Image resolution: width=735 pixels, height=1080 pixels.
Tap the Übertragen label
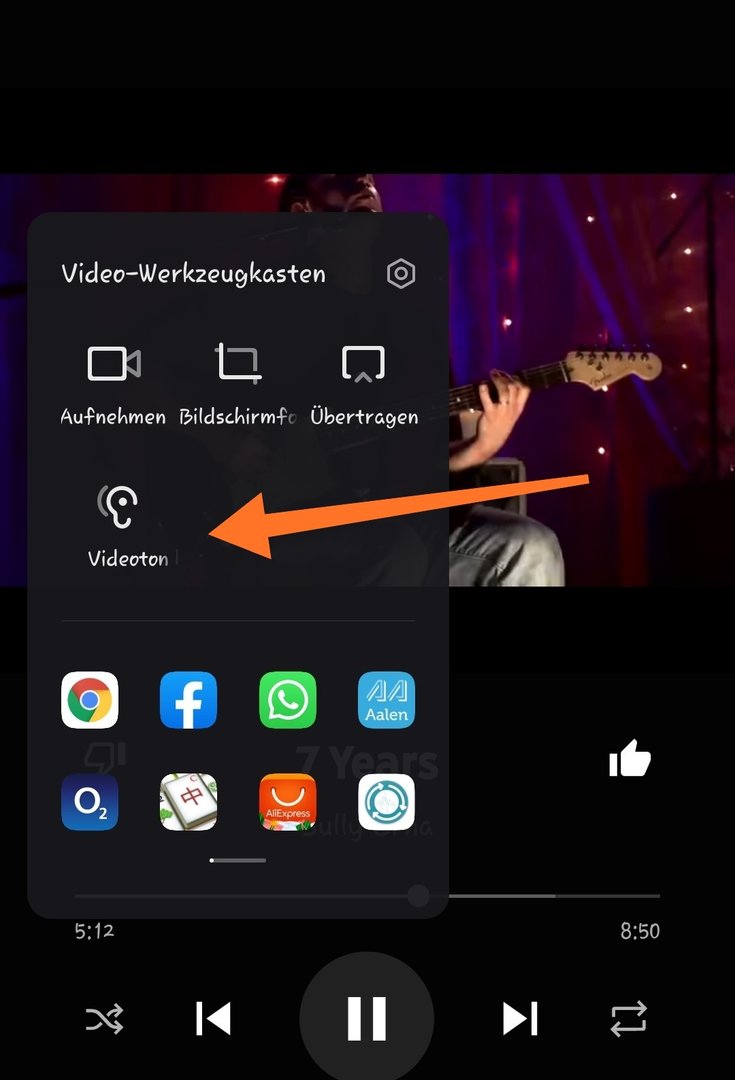coord(364,415)
